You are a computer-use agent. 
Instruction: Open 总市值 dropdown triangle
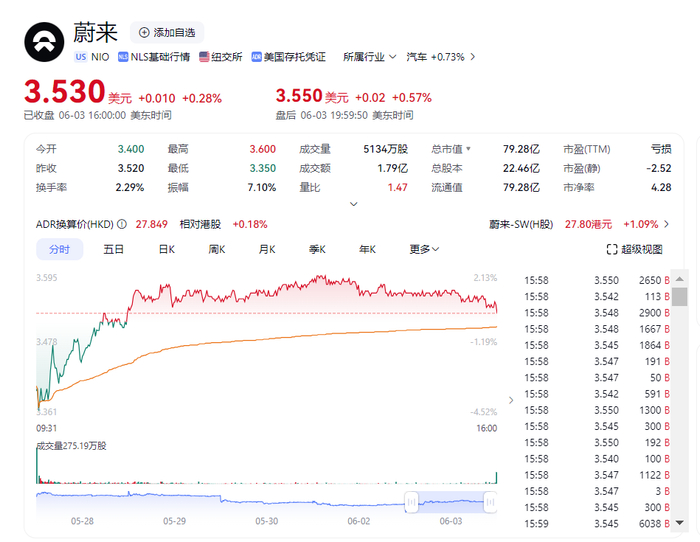[x=468, y=149]
